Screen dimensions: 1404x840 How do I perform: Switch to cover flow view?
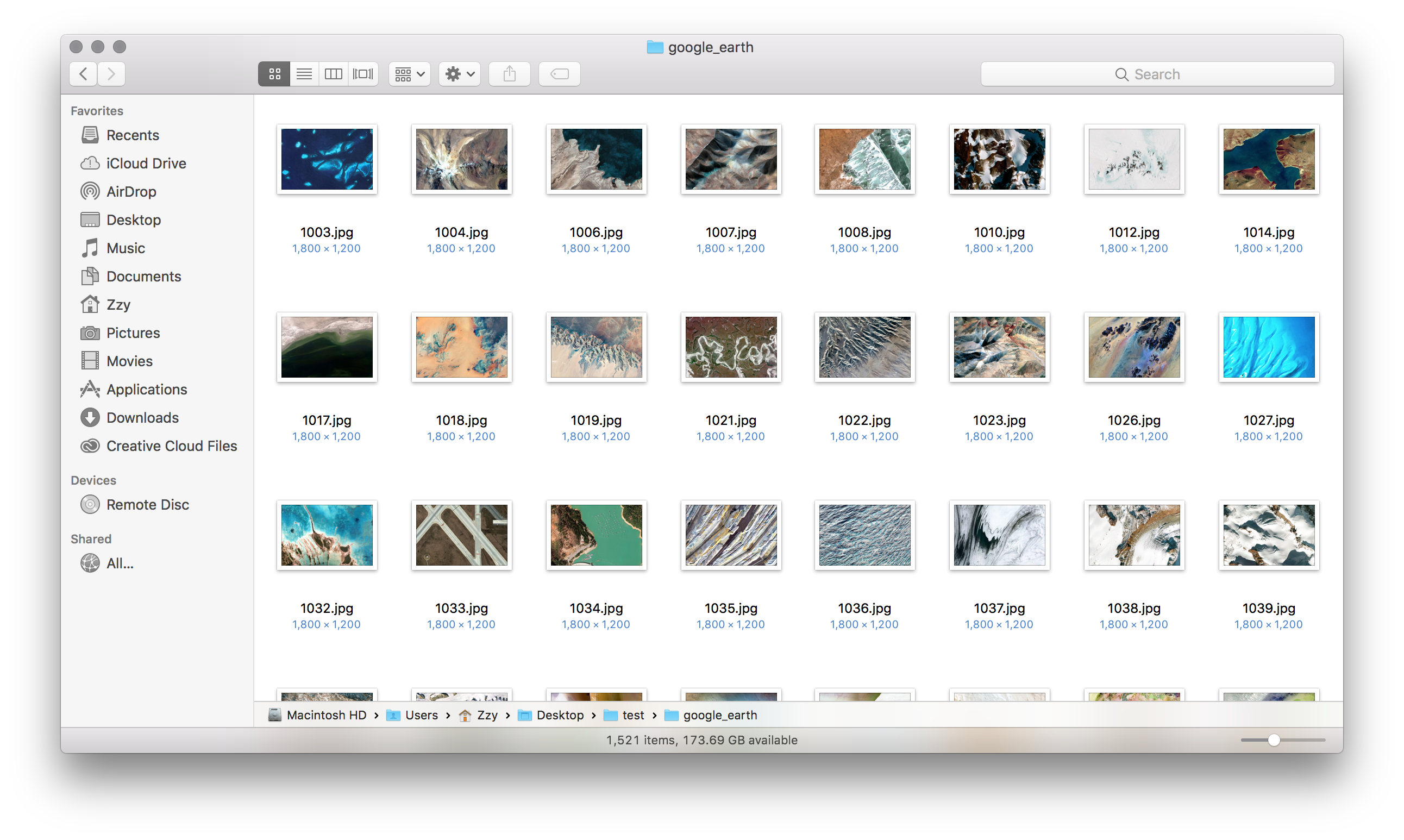[x=363, y=74]
